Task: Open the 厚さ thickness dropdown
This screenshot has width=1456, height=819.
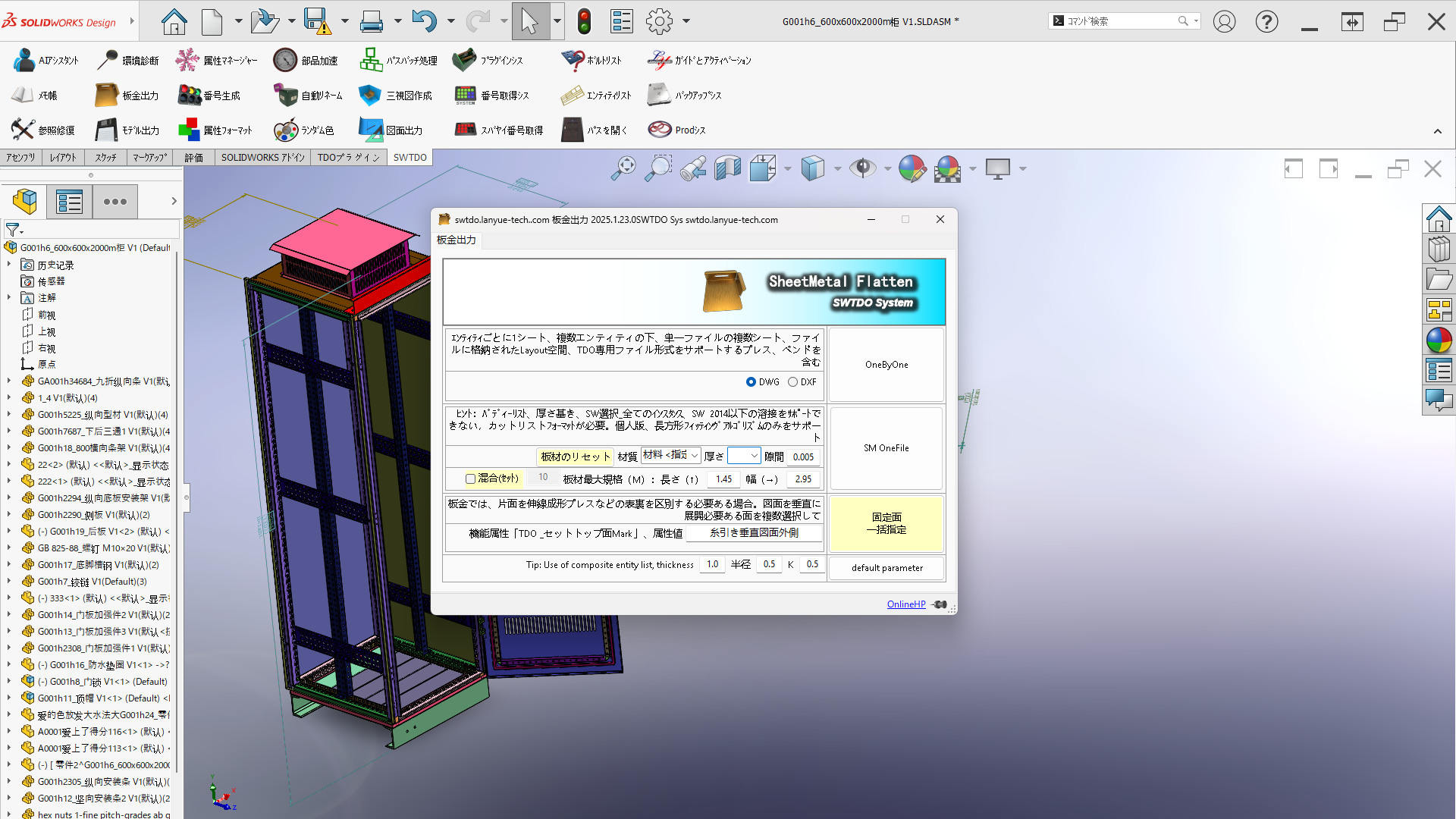Action: click(743, 456)
